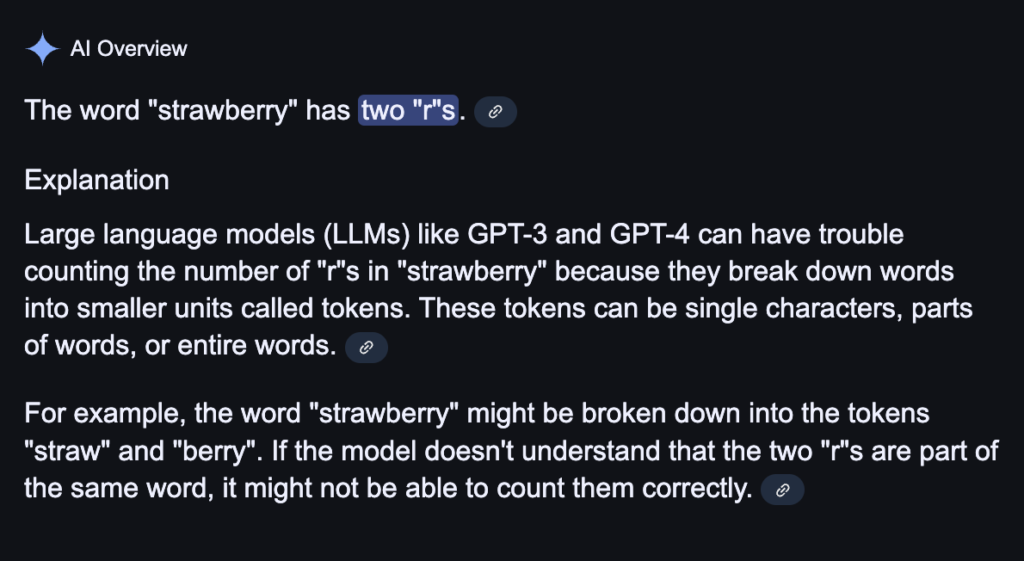Image resolution: width=1024 pixels, height=561 pixels.
Task: Click the text 'of words, or entire words.'
Action: [180, 345]
